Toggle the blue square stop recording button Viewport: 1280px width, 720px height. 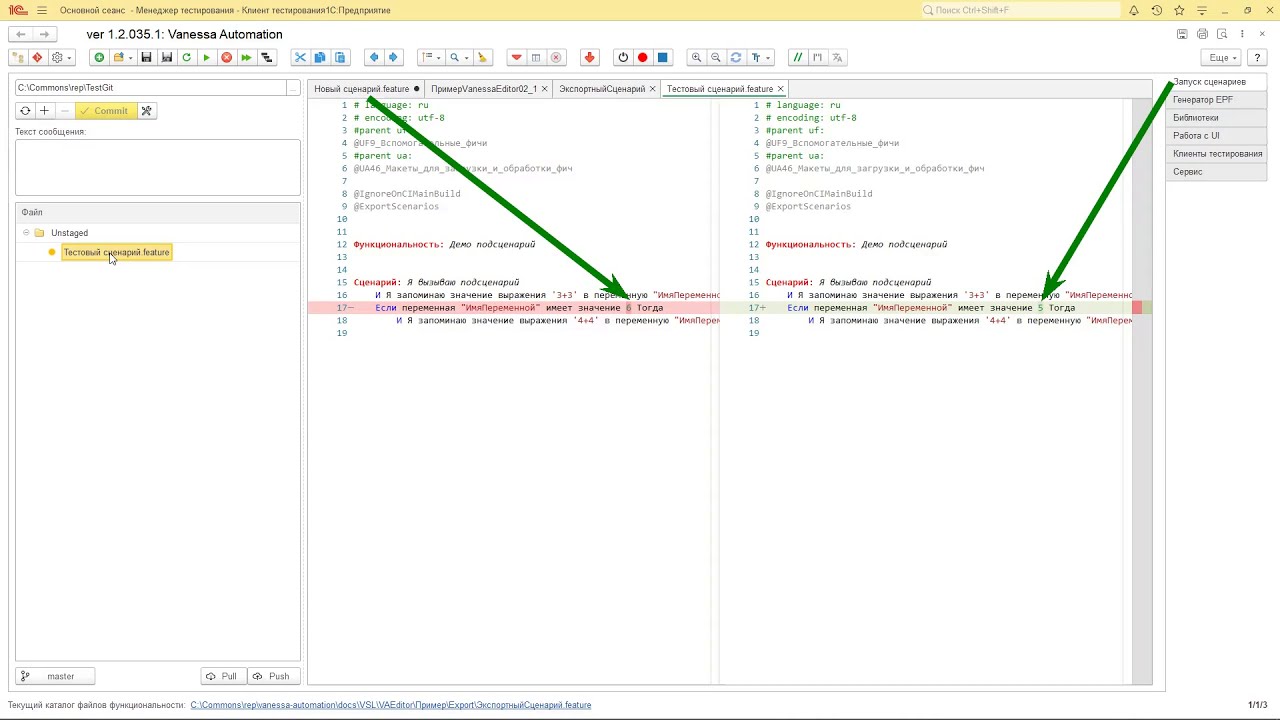(x=662, y=58)
